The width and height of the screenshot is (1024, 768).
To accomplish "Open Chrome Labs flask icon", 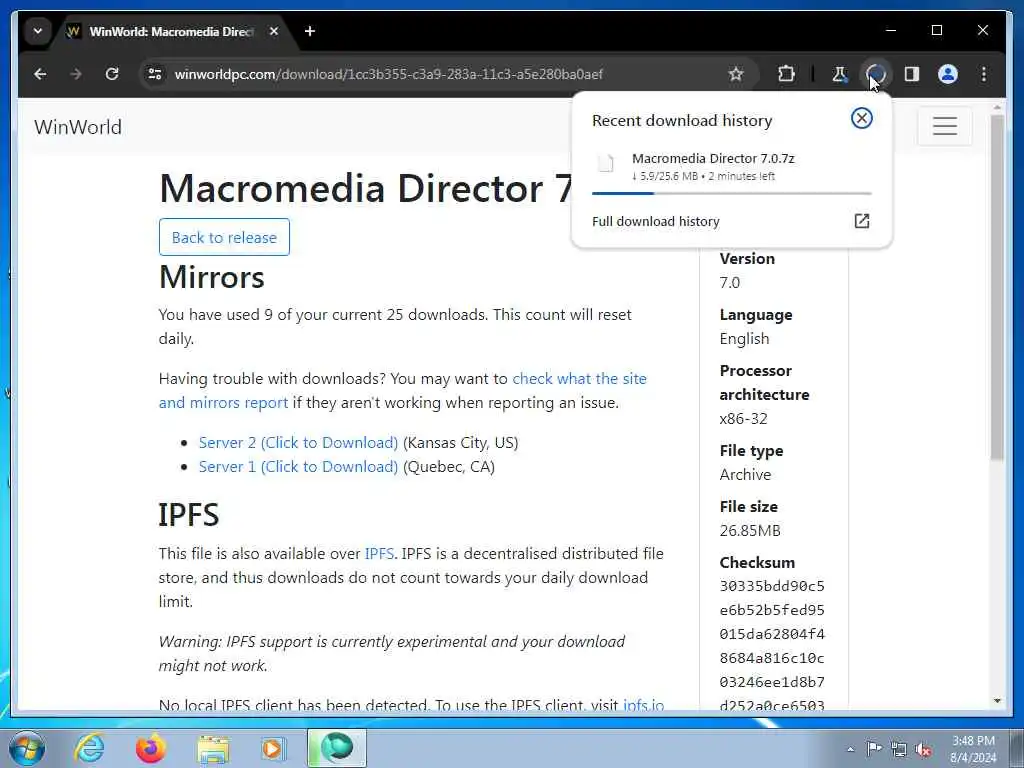I will (x=839, y=74).
